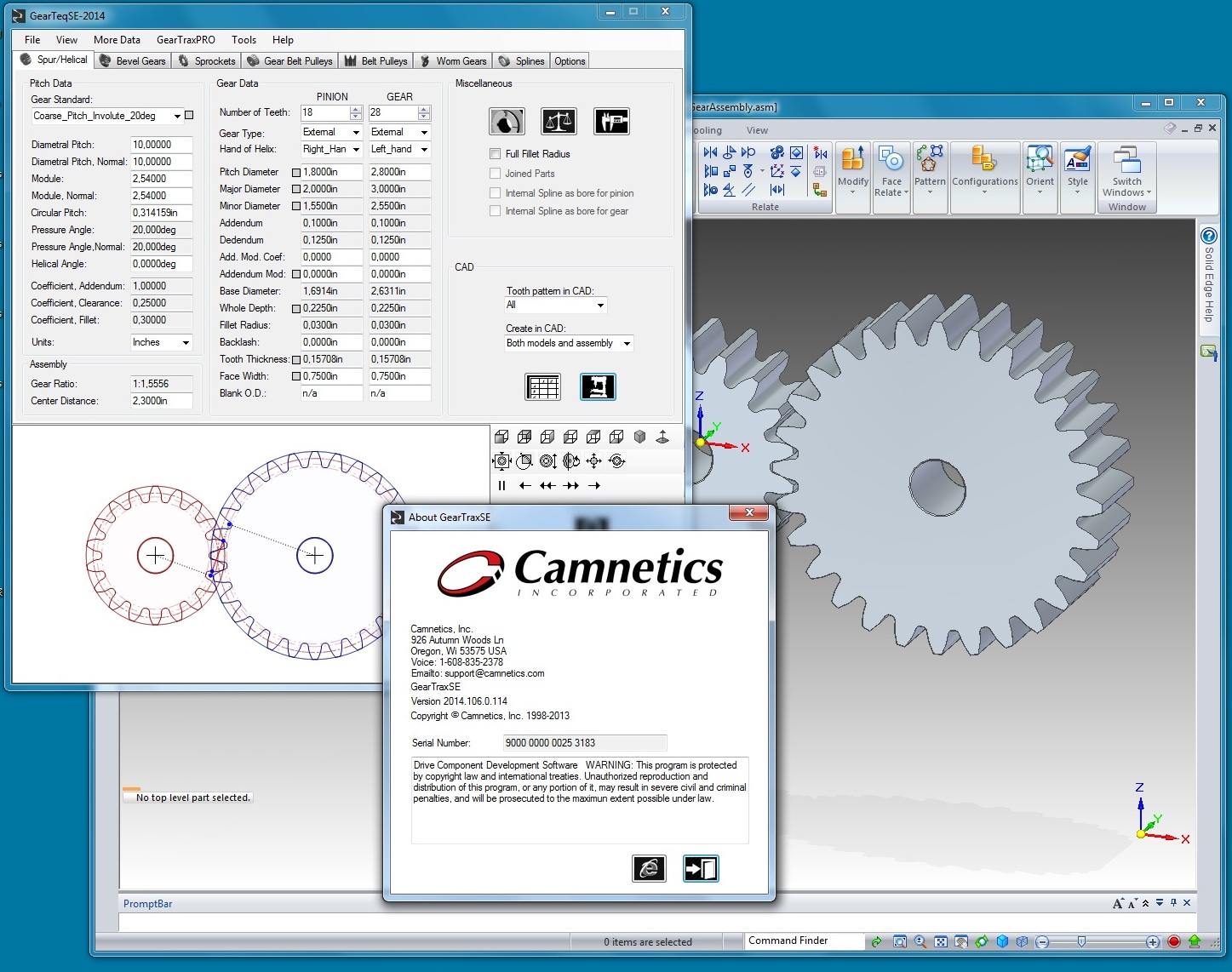The image size is (1232, 972).
Task: Click the zoom-to-fit gear preview icon
Action: (x=501, y=461)
